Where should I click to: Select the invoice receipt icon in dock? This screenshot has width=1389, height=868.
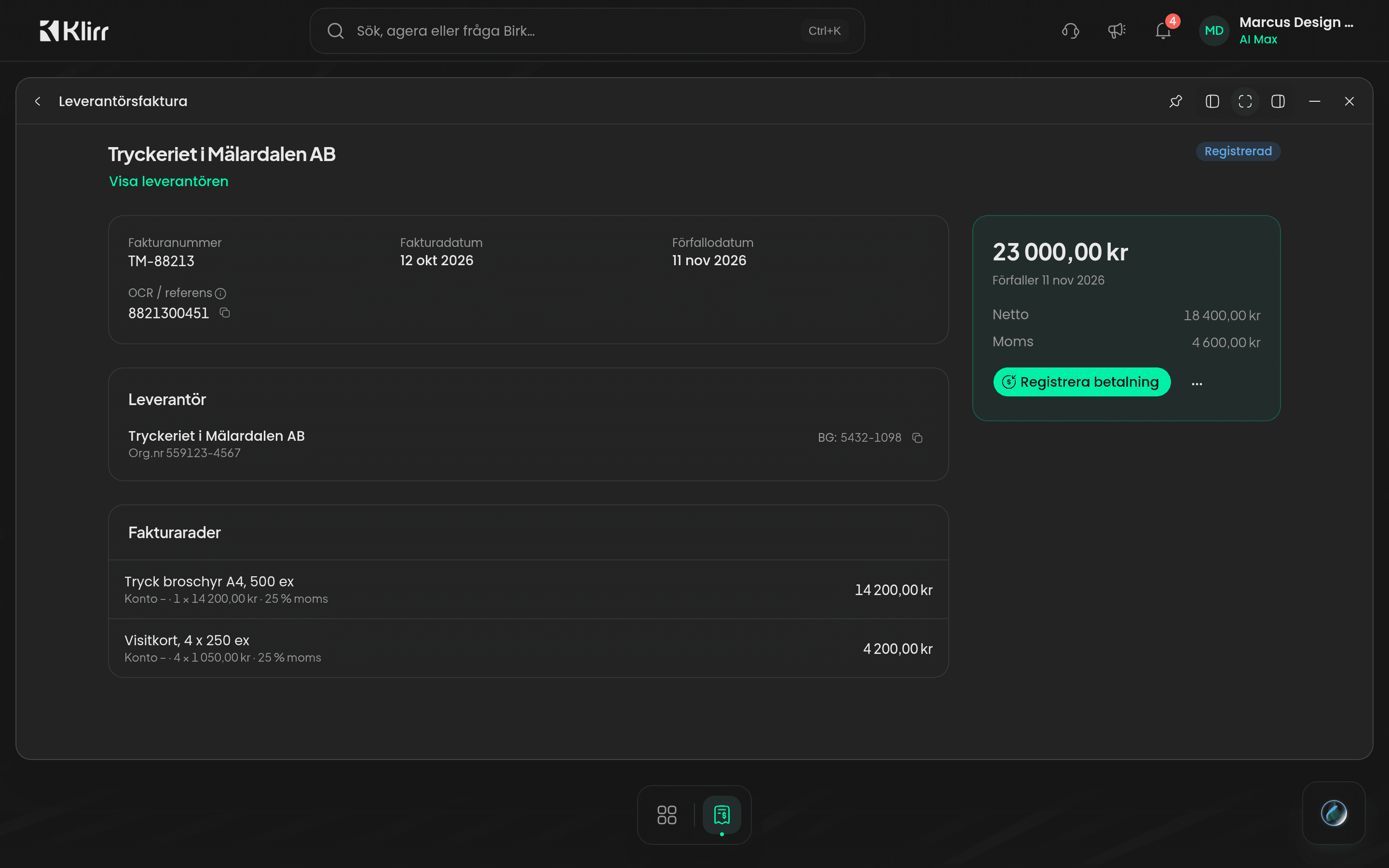(x=722, y=814)
